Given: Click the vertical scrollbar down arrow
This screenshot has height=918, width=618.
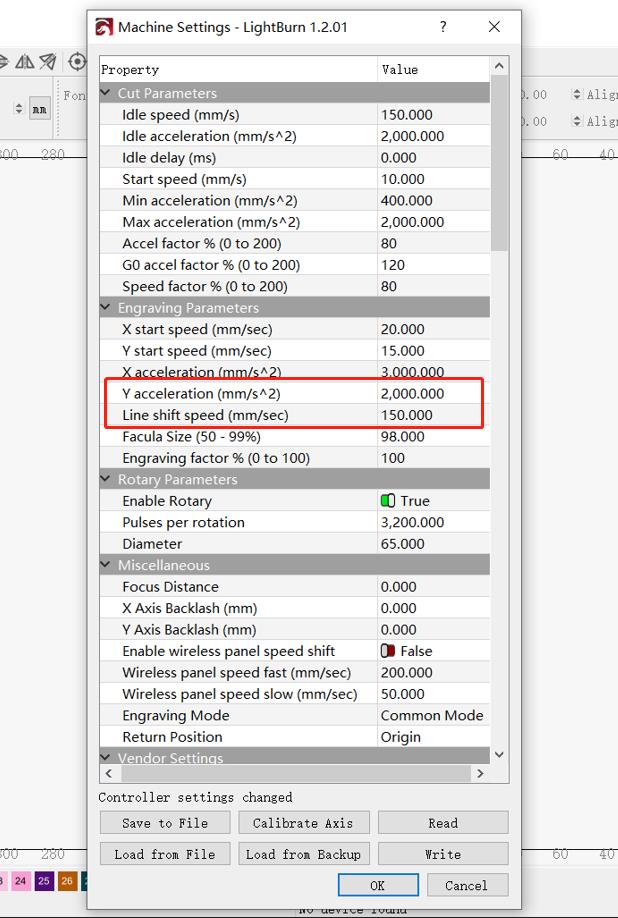Looking at the screenshot, I should [499, 754].
